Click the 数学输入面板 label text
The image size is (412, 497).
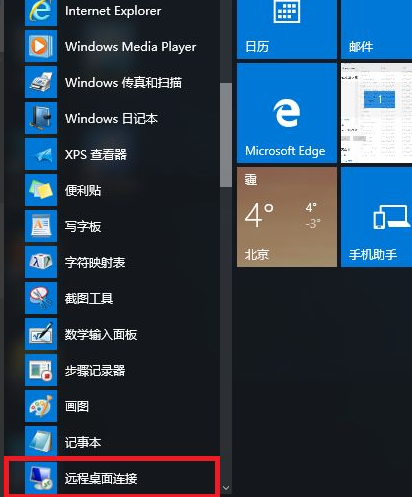[101, 334]
